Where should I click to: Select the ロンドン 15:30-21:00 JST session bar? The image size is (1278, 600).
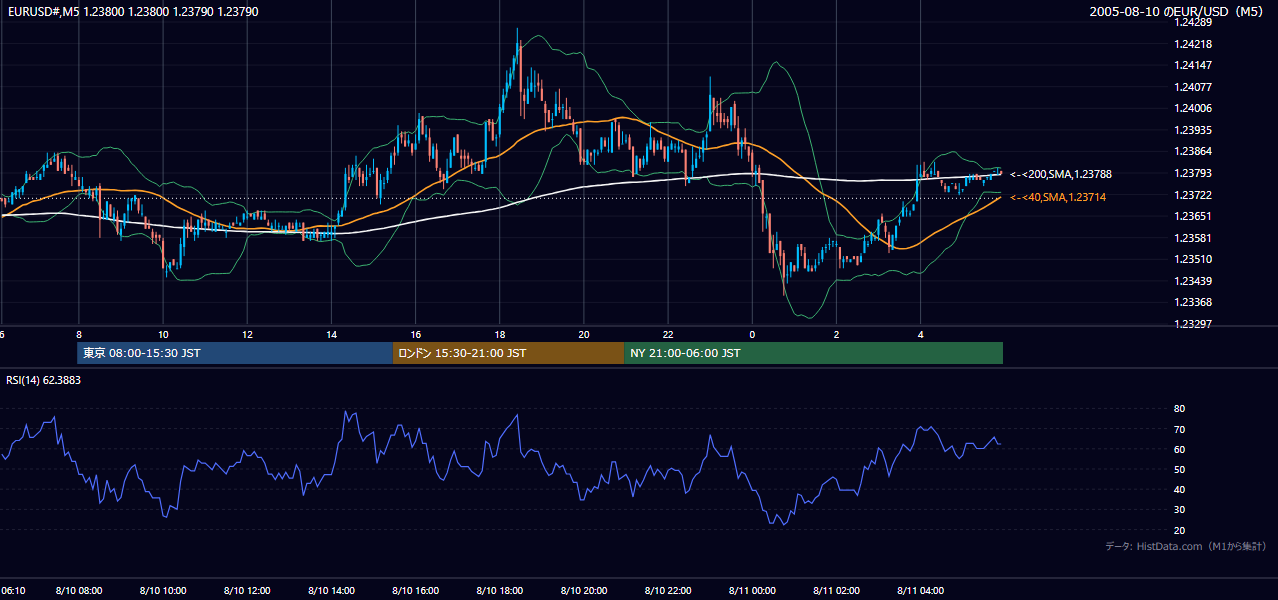[x=509, y=353]
